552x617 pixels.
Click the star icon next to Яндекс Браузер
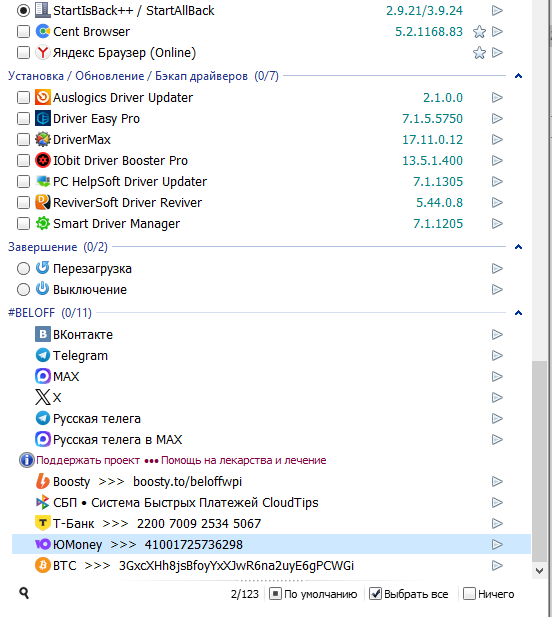tap(479, 53)
